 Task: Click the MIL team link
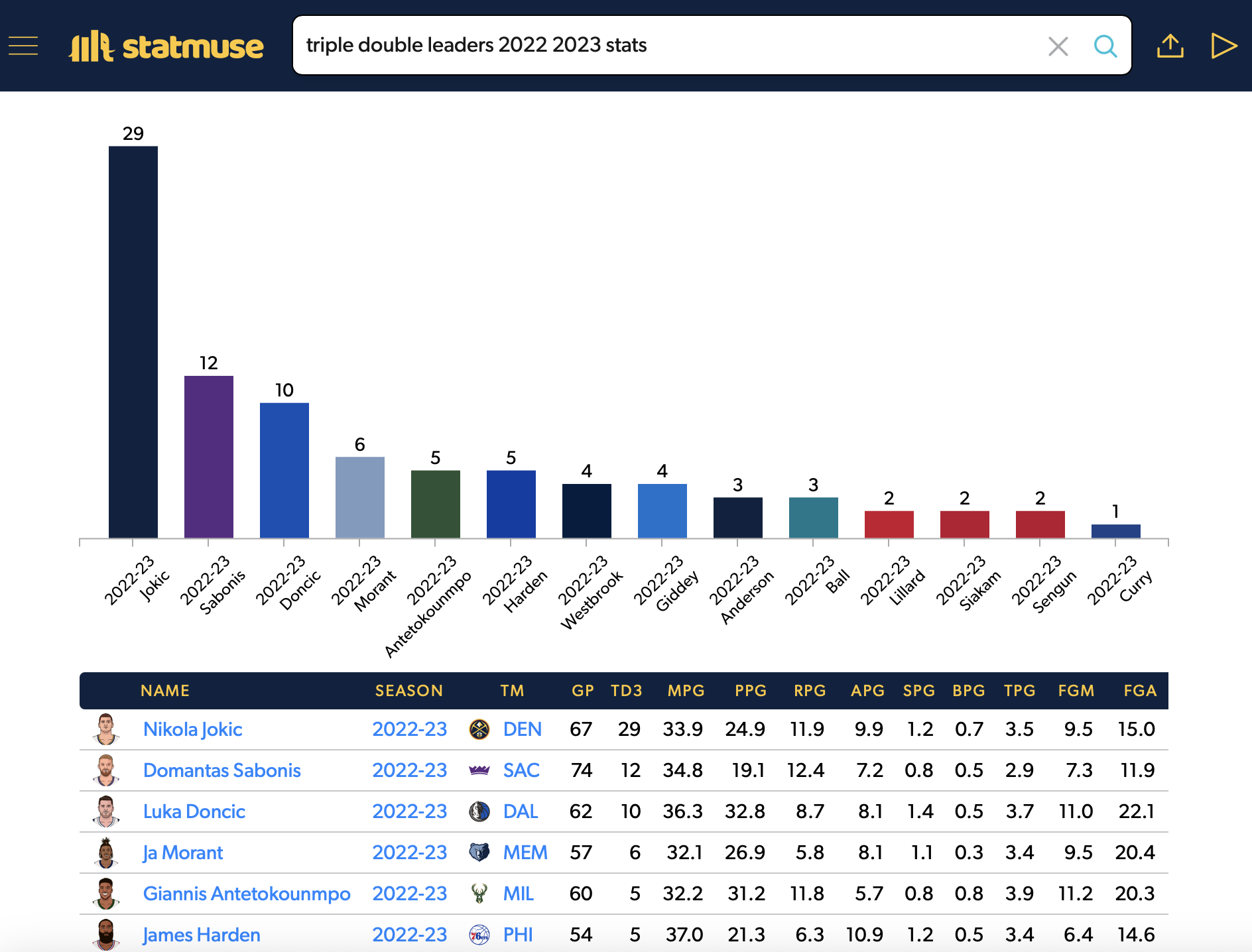coord(518,894)
